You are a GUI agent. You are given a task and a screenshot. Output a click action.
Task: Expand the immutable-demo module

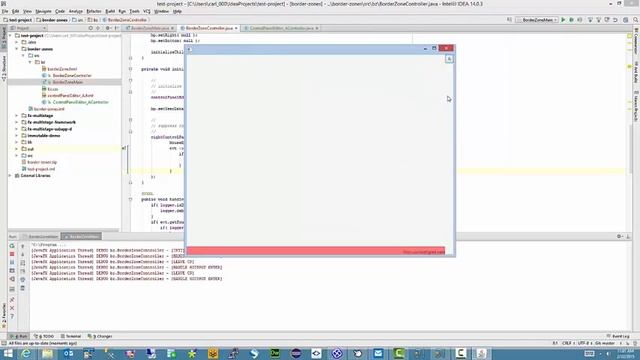tap(17, 136)
